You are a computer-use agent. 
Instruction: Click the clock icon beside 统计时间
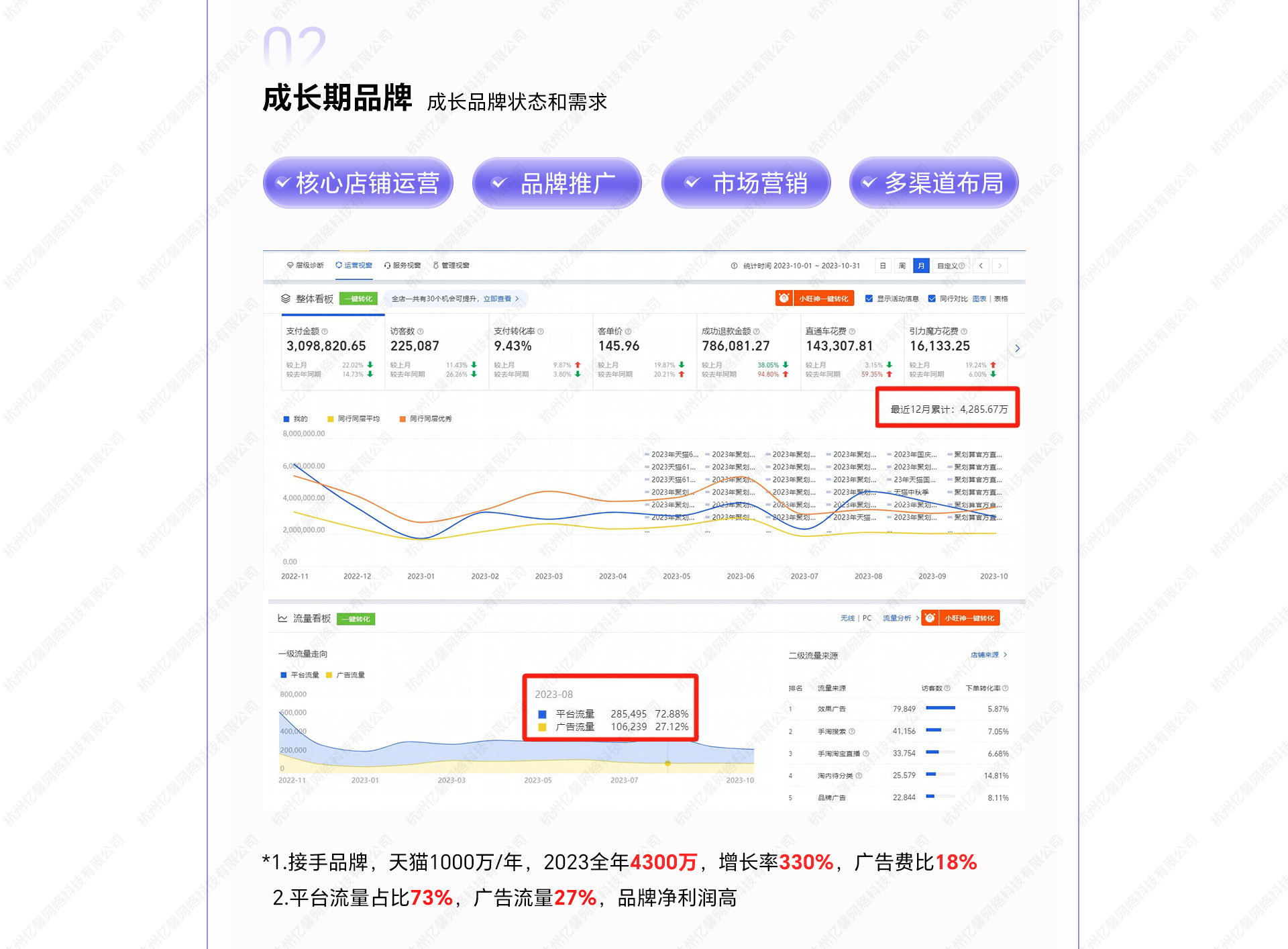pyautogui.click(x=734, y=266)
